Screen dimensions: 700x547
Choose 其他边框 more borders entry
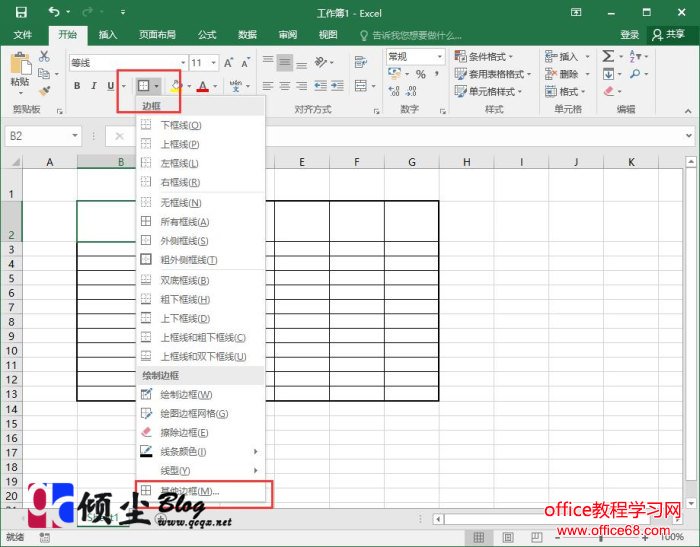pyautogui.click(x=200, y=491)
